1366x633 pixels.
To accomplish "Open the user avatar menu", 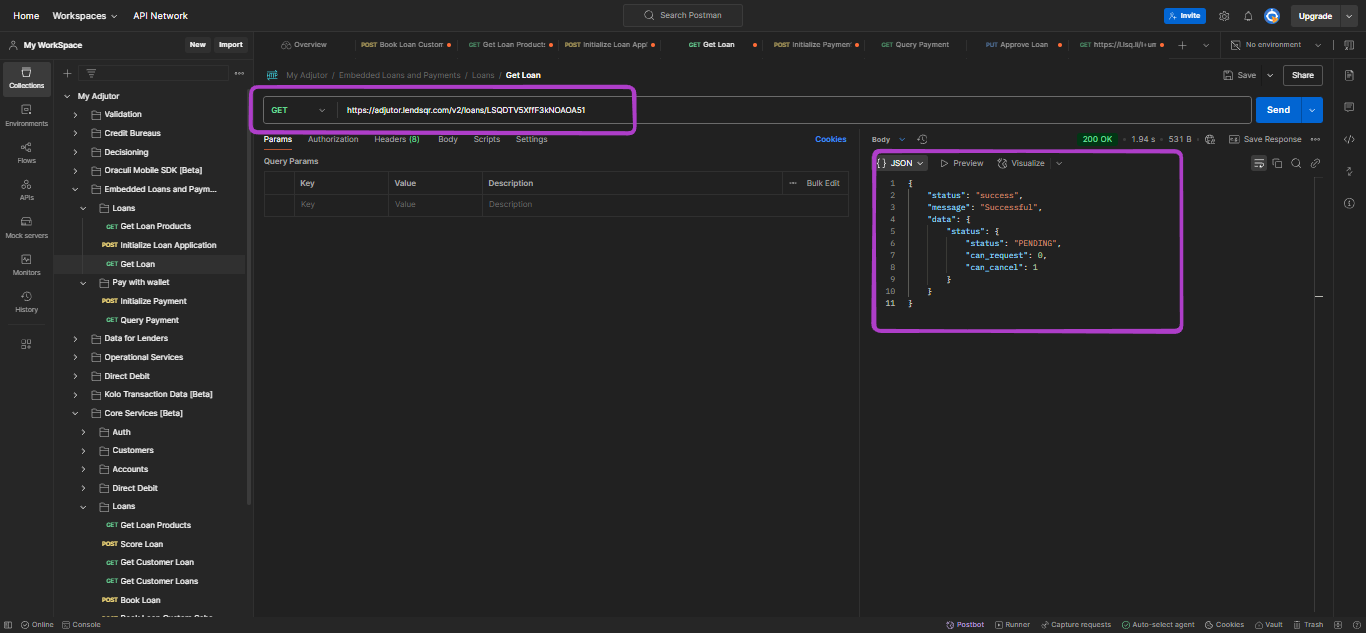I will click(x=1272, y=16).
